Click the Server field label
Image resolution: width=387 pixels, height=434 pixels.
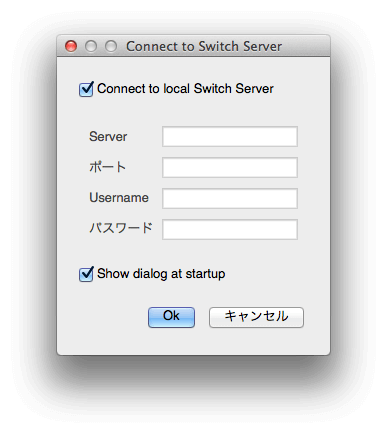[108, 137]
